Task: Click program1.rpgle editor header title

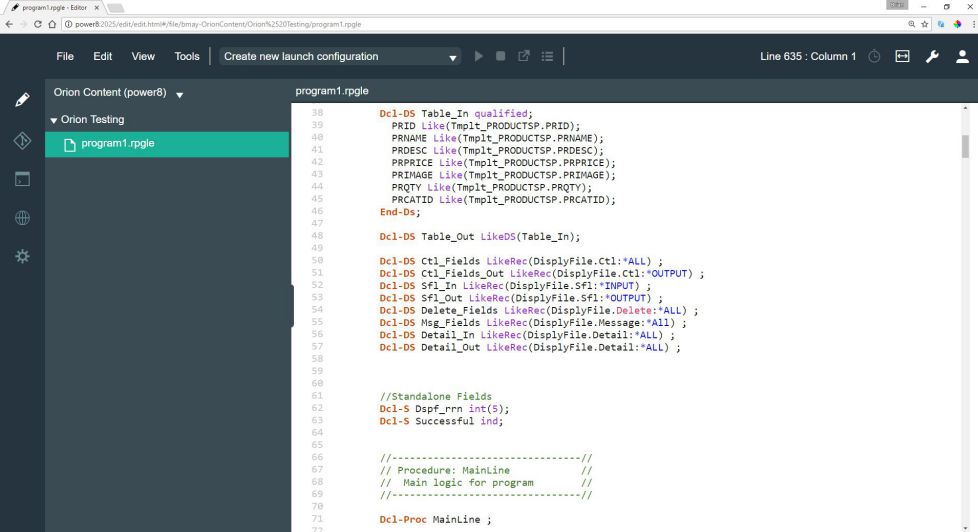Action: coord(332,90)
